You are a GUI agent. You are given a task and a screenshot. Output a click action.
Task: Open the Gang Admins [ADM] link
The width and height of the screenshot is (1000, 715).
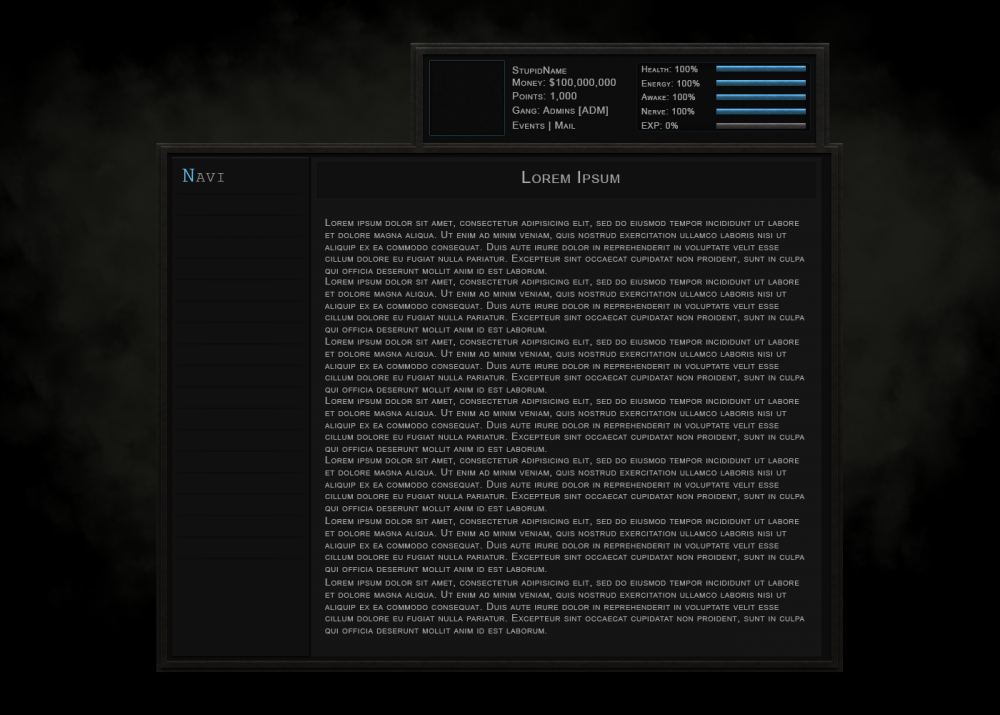[x=560, y=111]
